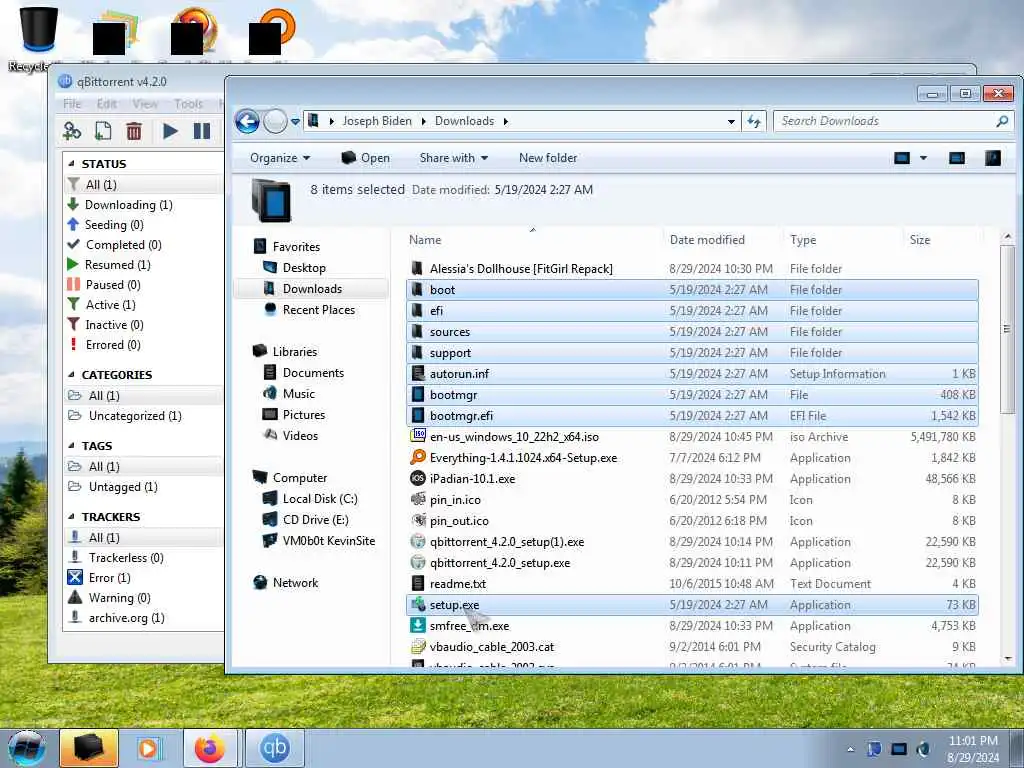The height and width of the screenshot is (768, 1024).
Task: Sort files by Size column header
Action: (x=920, y=240)
